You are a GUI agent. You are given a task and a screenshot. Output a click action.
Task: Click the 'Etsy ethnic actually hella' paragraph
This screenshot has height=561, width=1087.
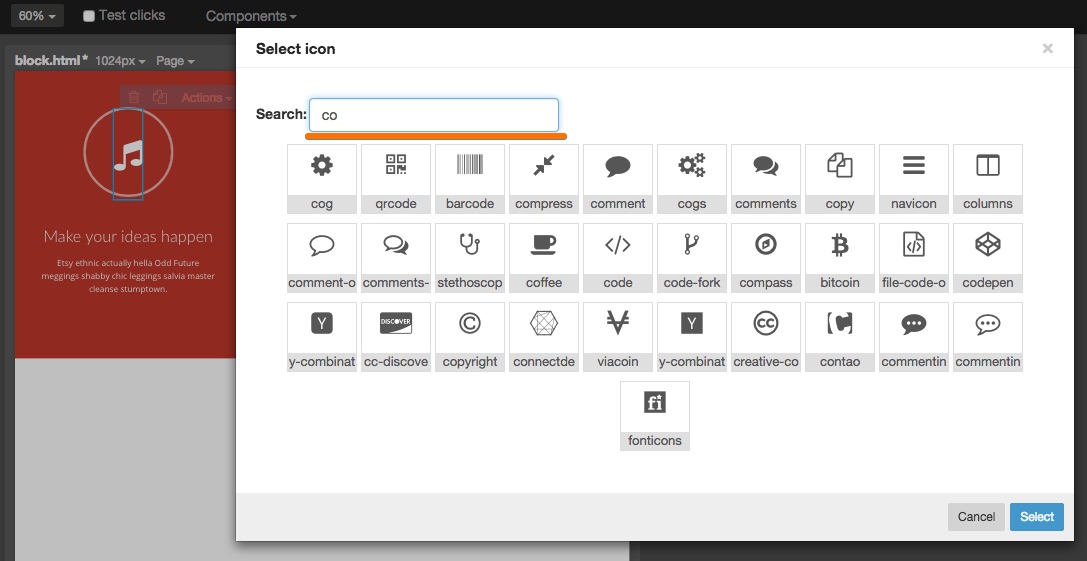[x=128, y=276]
